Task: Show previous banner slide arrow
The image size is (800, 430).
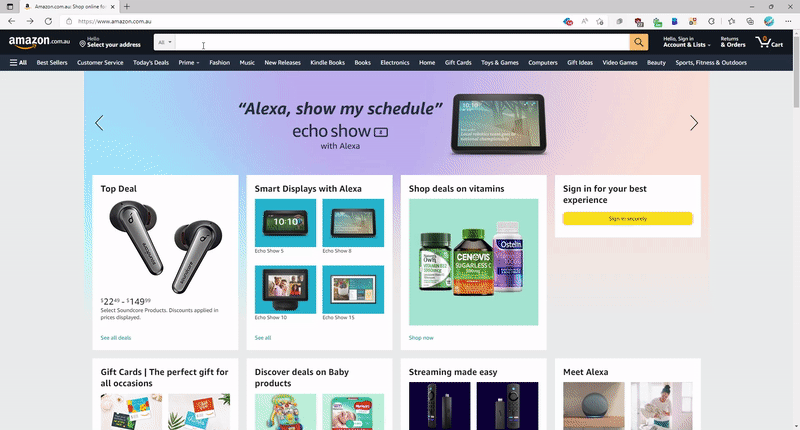Action: [99, 123]
